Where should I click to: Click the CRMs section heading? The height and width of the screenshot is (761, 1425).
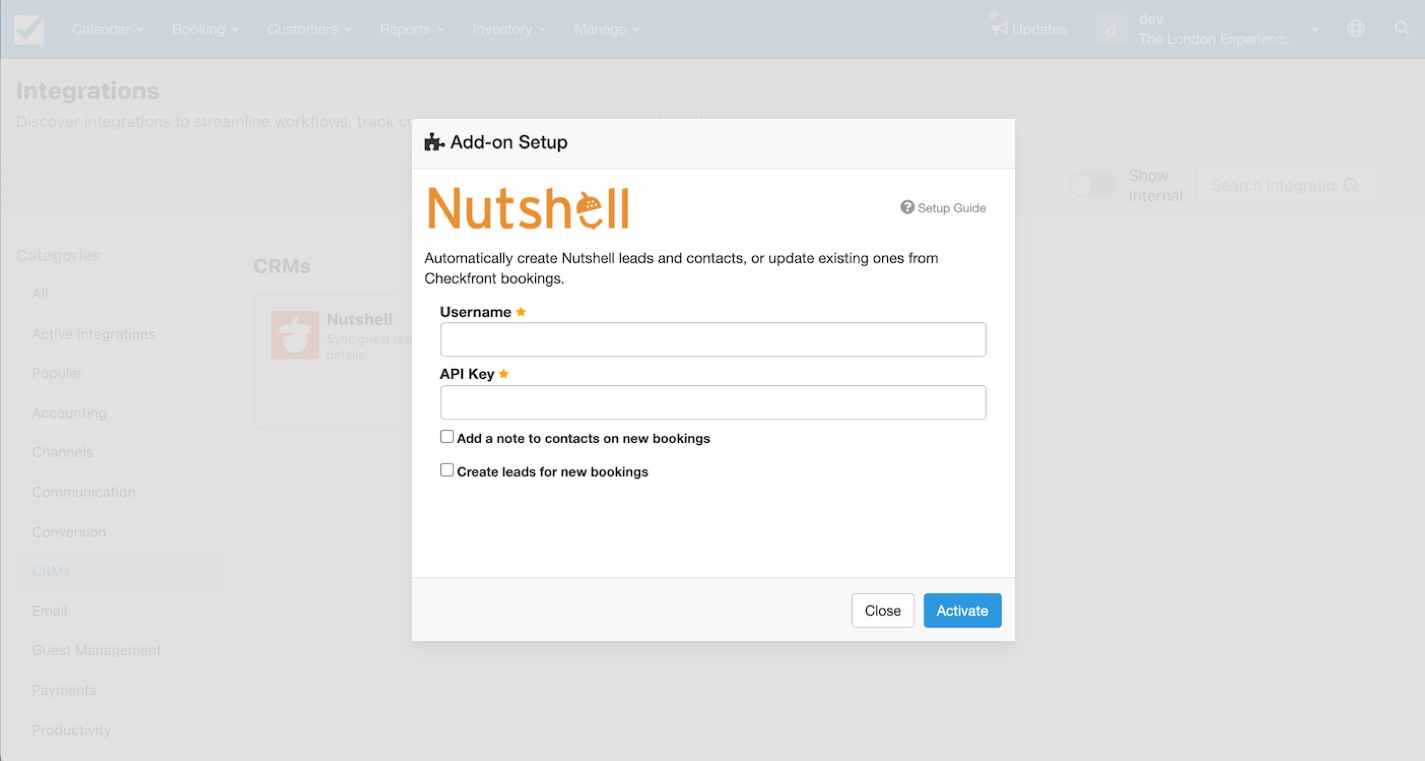tap(282, 266)
